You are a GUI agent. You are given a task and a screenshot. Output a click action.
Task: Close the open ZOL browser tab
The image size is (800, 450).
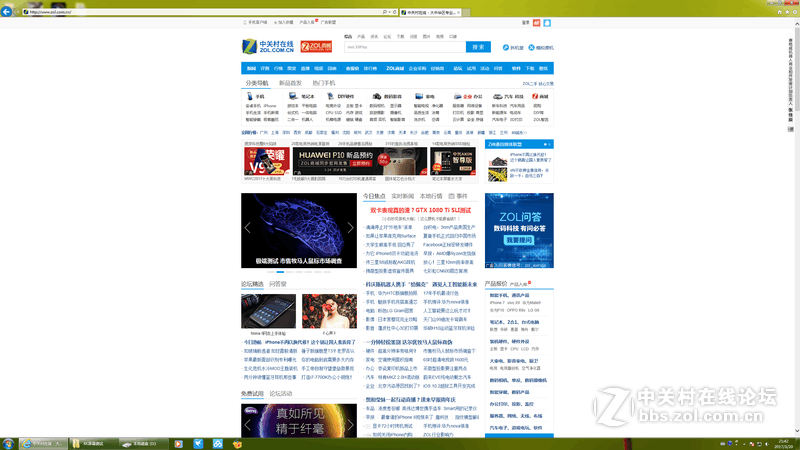(x=458, y=12)
